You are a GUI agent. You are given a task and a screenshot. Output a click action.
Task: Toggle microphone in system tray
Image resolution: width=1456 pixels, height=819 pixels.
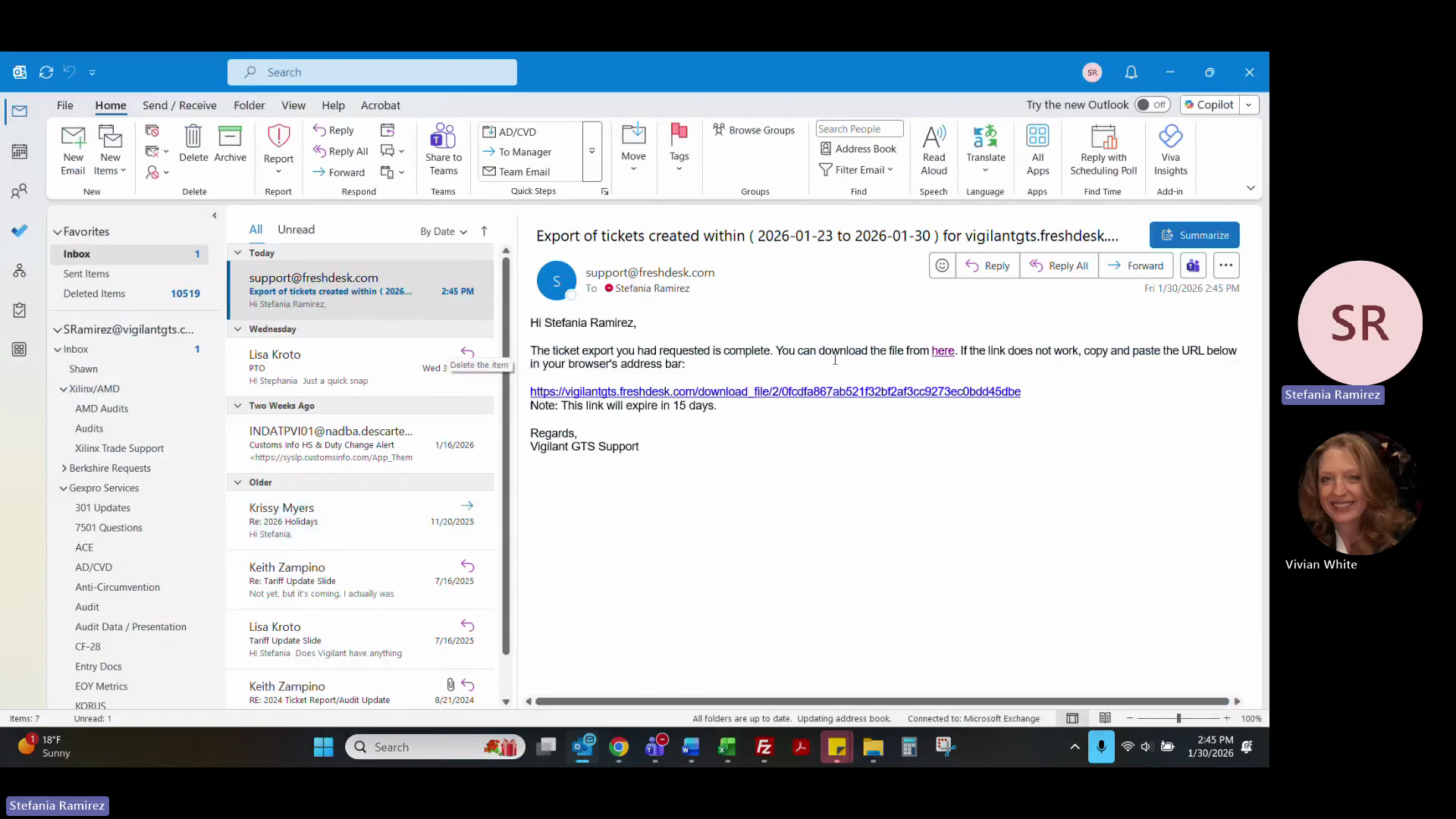pyautogui.click(x=1101, y=747)
